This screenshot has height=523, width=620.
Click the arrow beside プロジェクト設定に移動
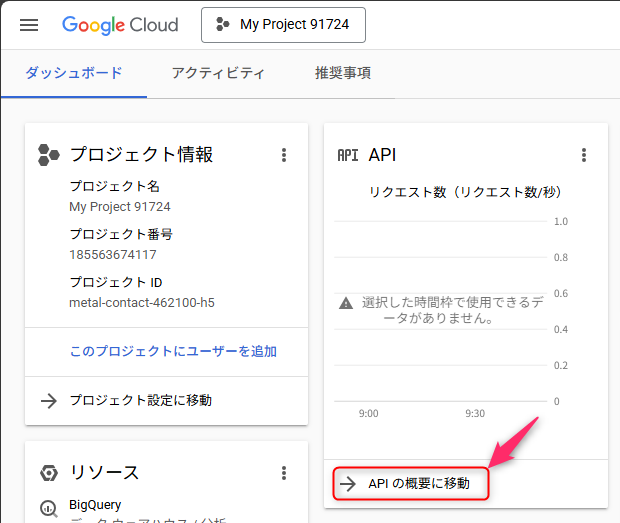49,401
